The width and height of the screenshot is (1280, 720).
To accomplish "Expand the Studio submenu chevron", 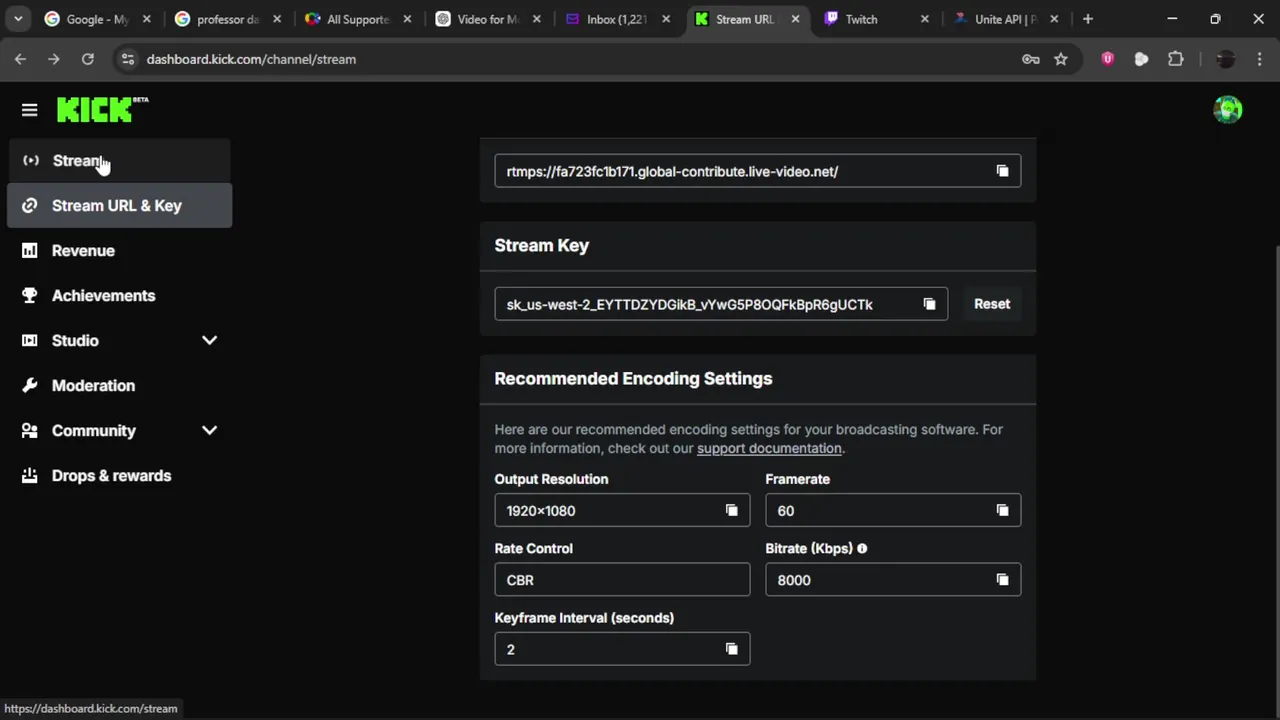I will click(209, 340).
